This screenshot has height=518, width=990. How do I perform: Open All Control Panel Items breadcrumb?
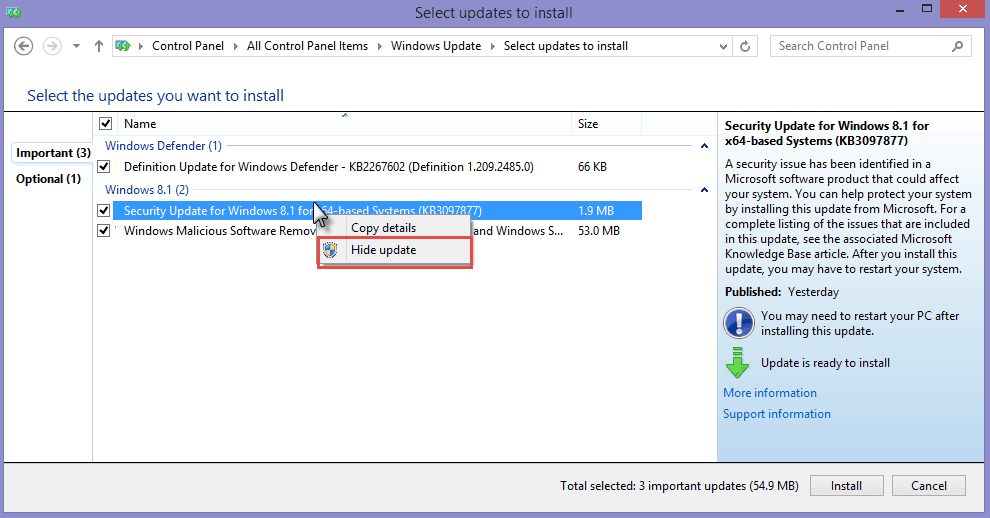pos(307,46)
